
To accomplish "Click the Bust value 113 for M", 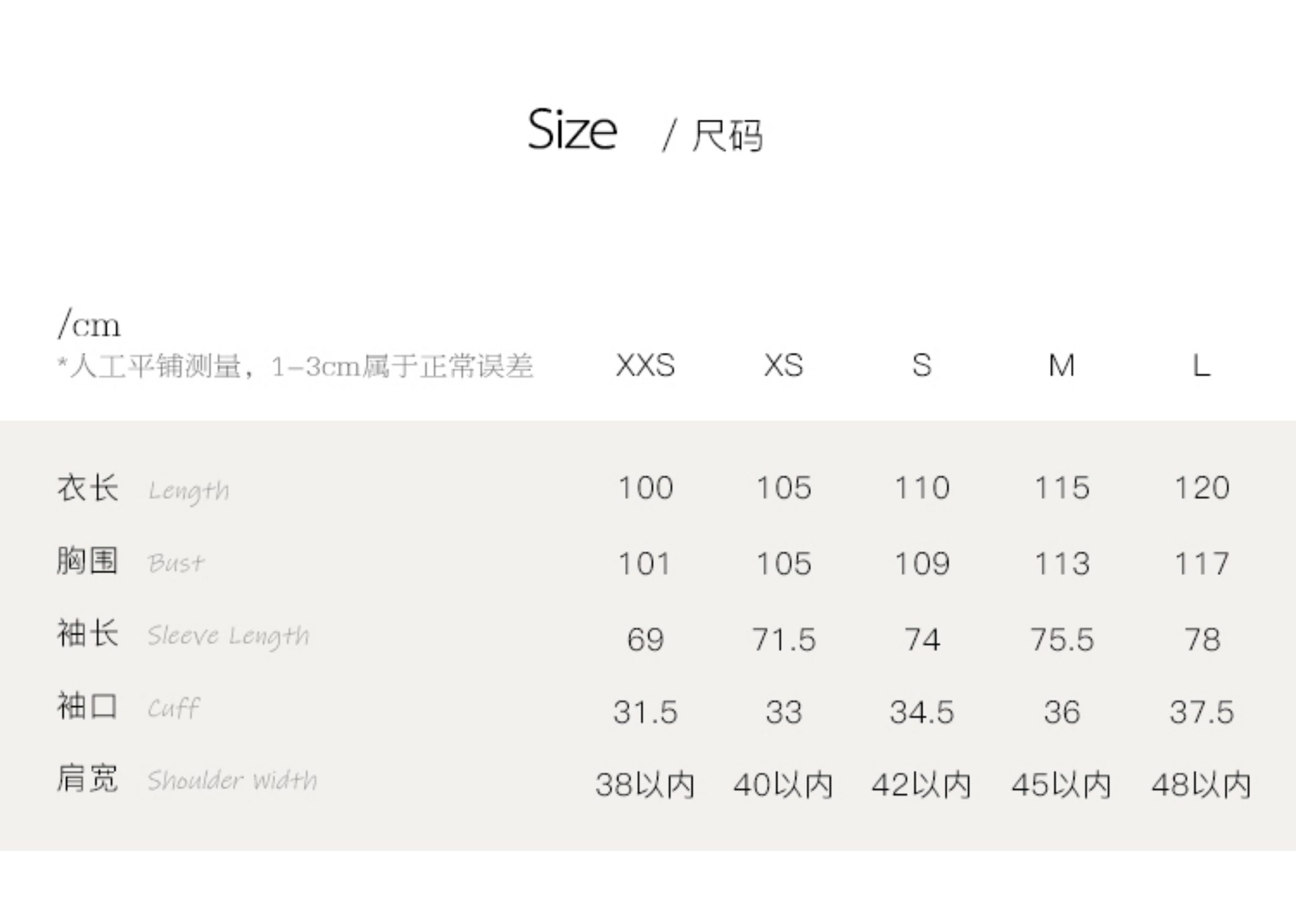I will (x=1061, y=564).
